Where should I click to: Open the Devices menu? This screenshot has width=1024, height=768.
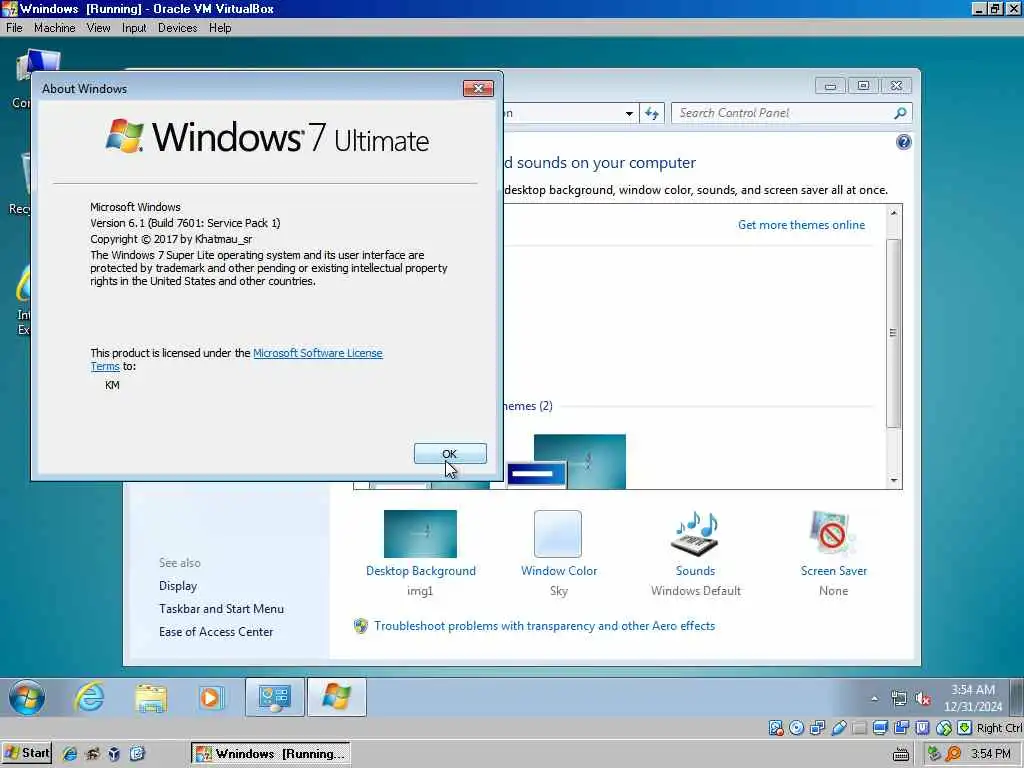pyautogui.click(x=177, y=27)
